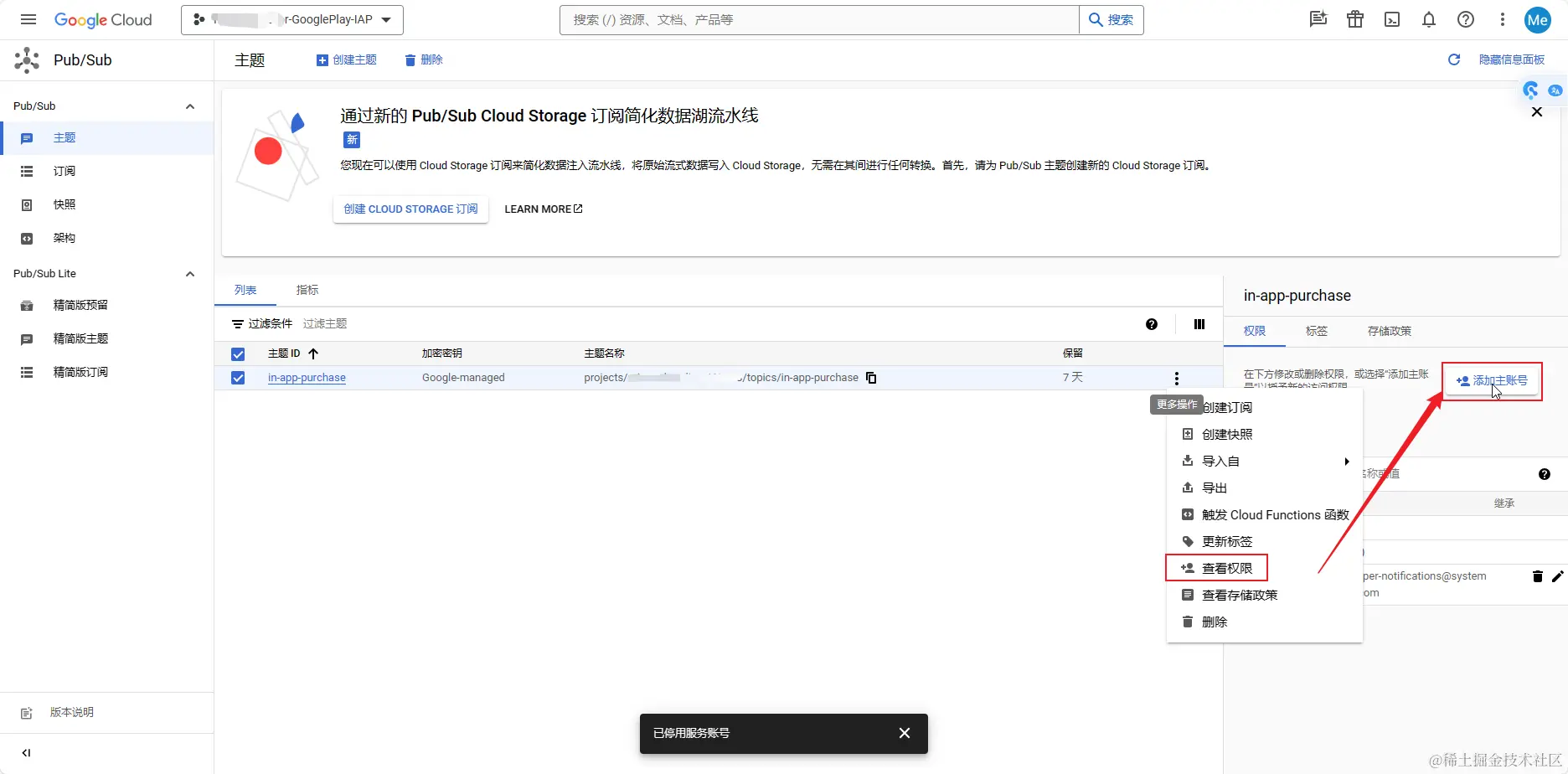Open the 标签 tab in info panel
Image resolution: width=1568 pixels, height=774 pixels.
pos(1317,331)
